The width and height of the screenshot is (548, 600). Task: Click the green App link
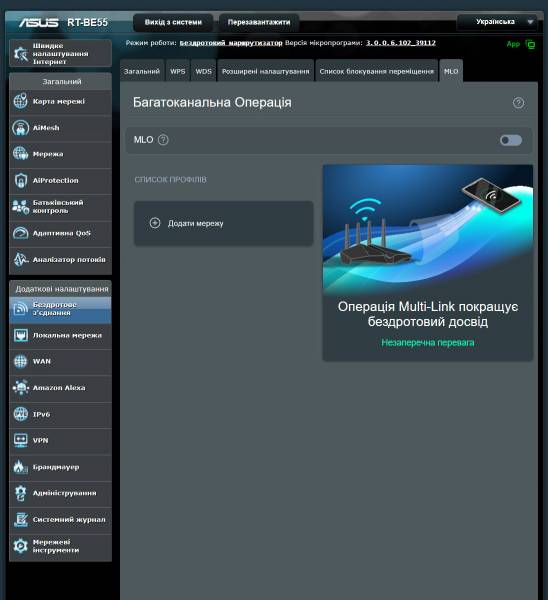pos(513,44)
